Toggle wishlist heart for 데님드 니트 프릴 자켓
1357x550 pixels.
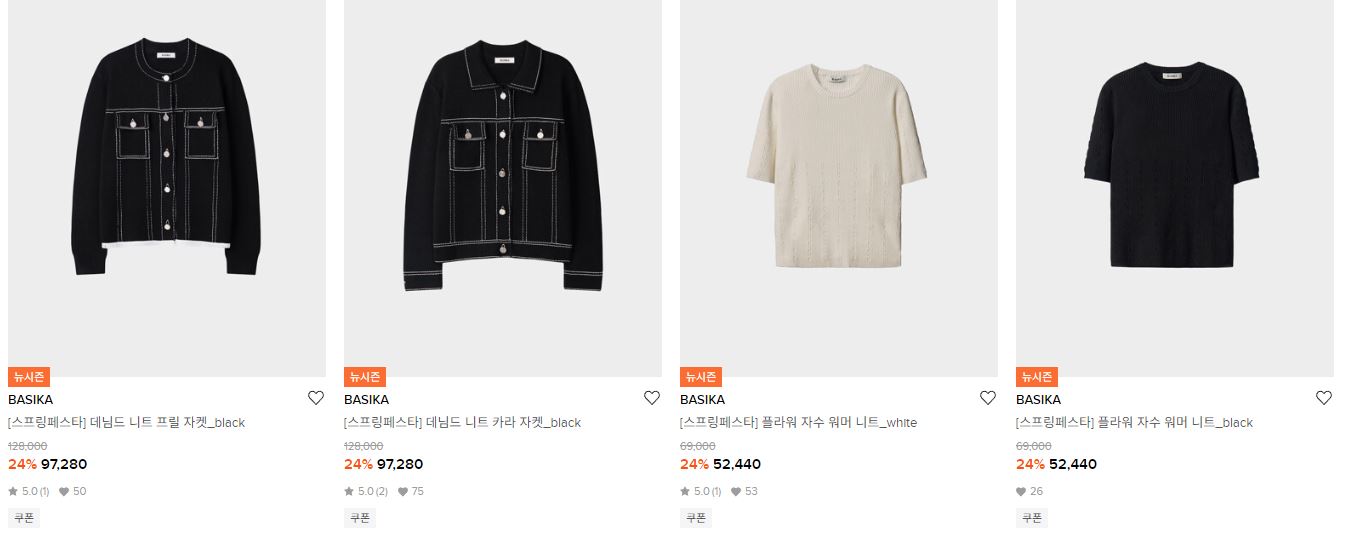316,398
